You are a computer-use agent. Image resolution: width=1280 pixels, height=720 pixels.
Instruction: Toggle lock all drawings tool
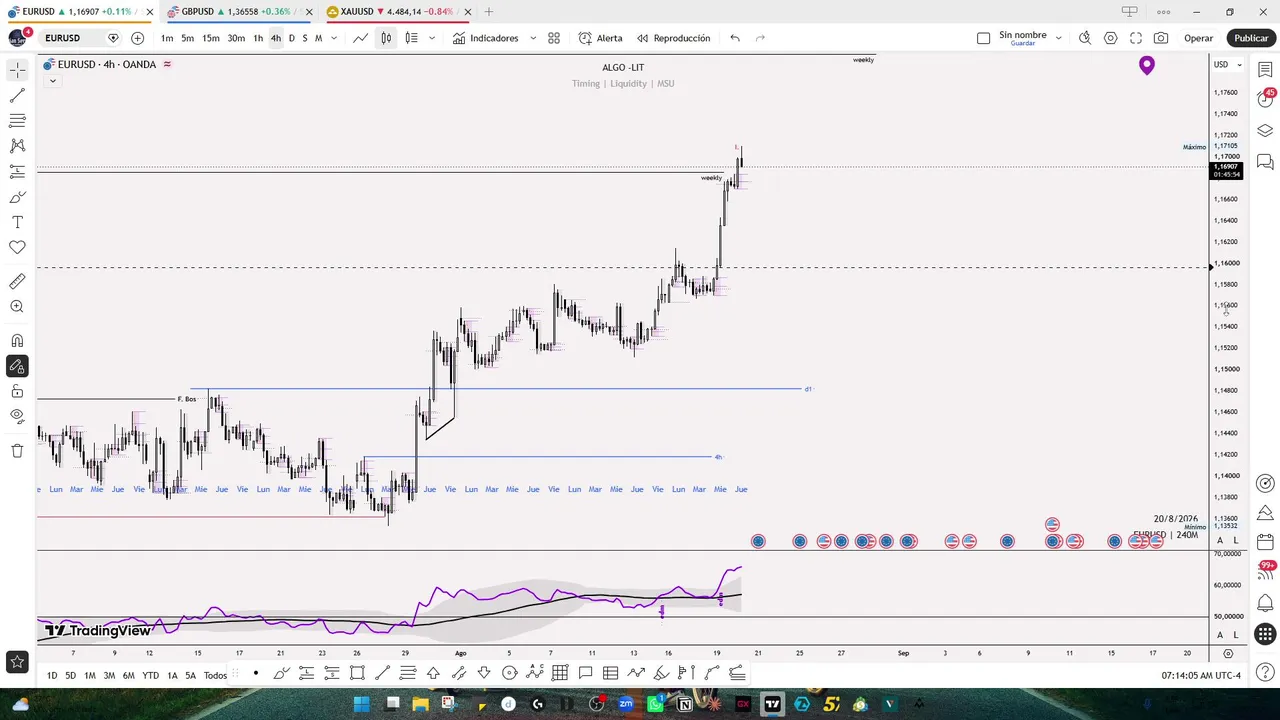tap(17, 391)
